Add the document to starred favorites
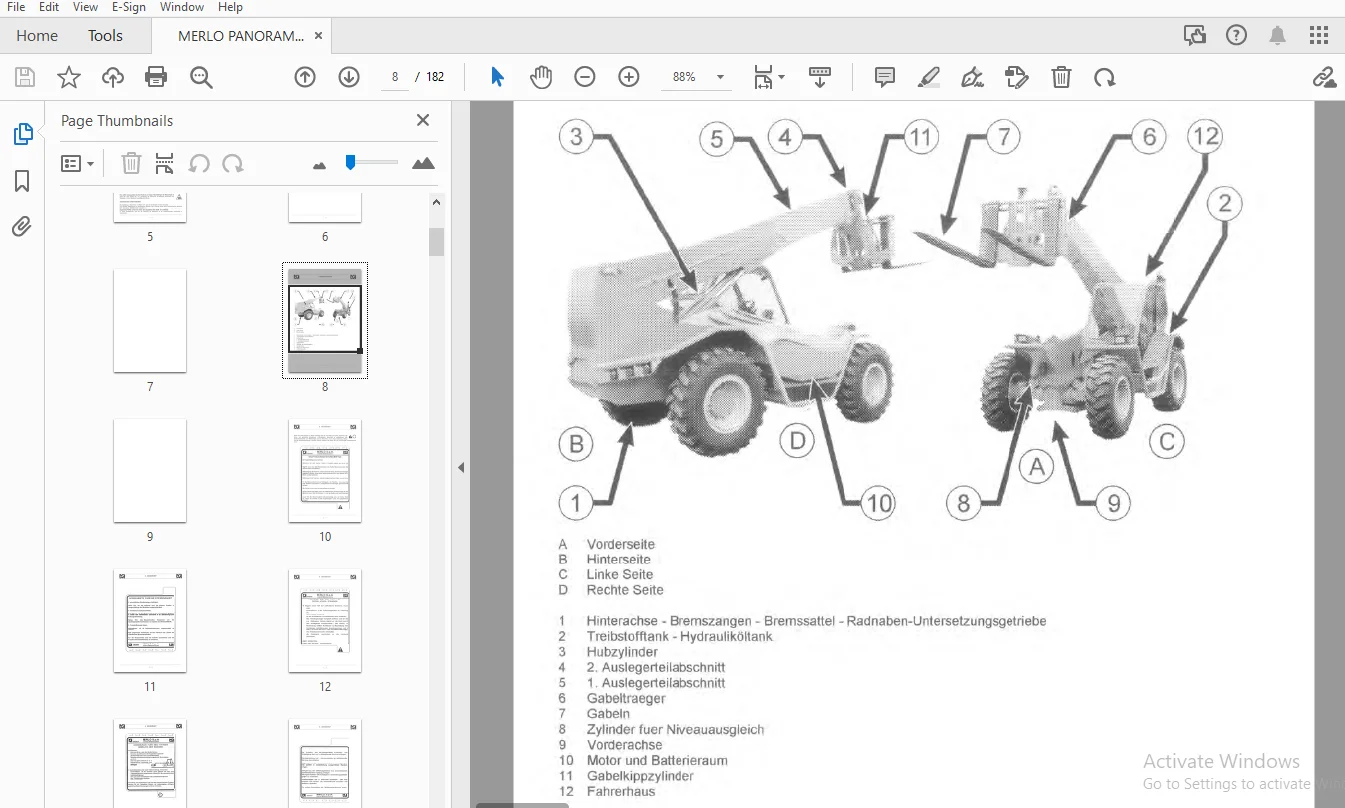This screenshot has height=808, width=1345. pyautogui.click(x=68, y=77)
